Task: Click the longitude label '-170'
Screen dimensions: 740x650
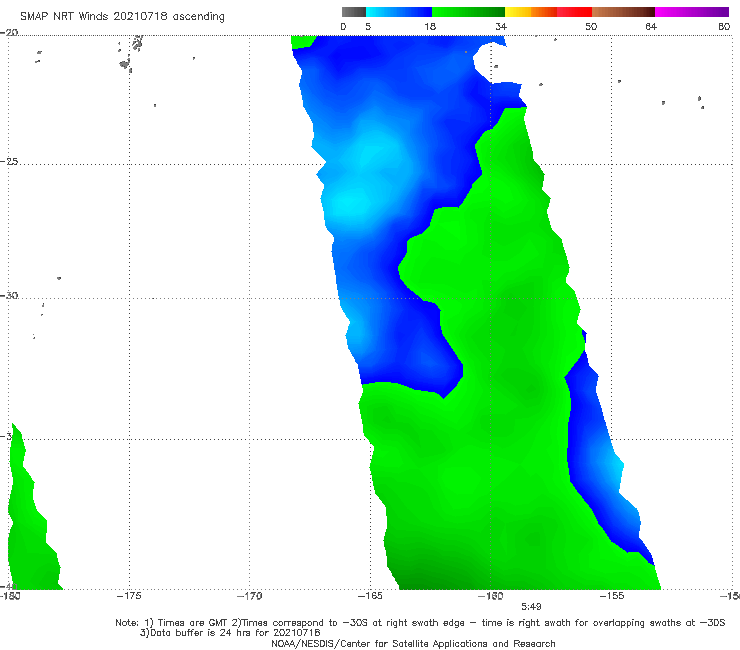Action: 249,596
